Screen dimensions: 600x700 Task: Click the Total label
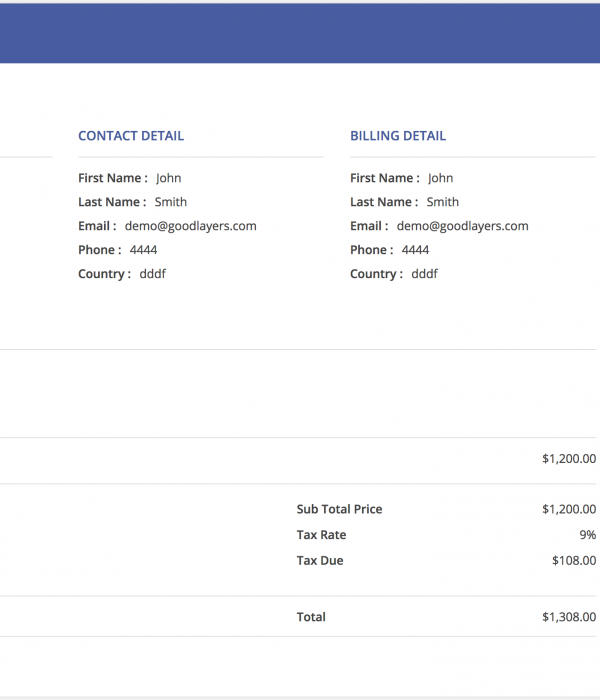point(311,617)
